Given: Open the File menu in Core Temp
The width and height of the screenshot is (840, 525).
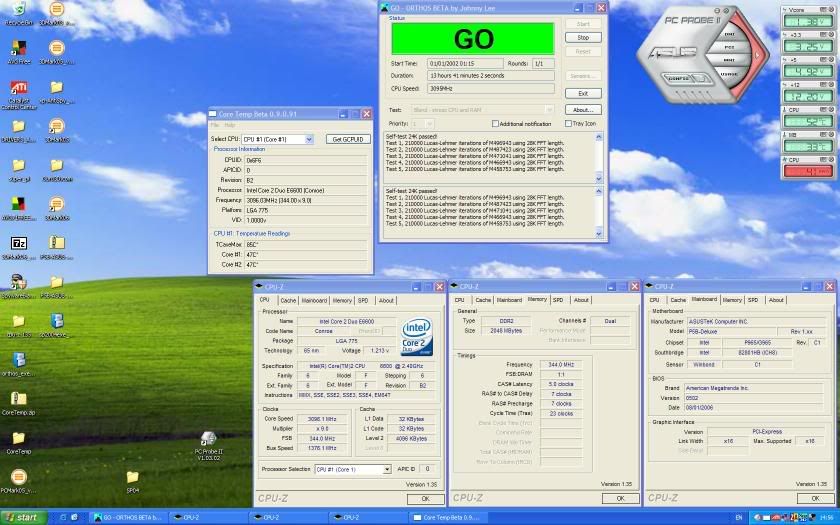Looking at the screenshot, I should coord(214,125).
